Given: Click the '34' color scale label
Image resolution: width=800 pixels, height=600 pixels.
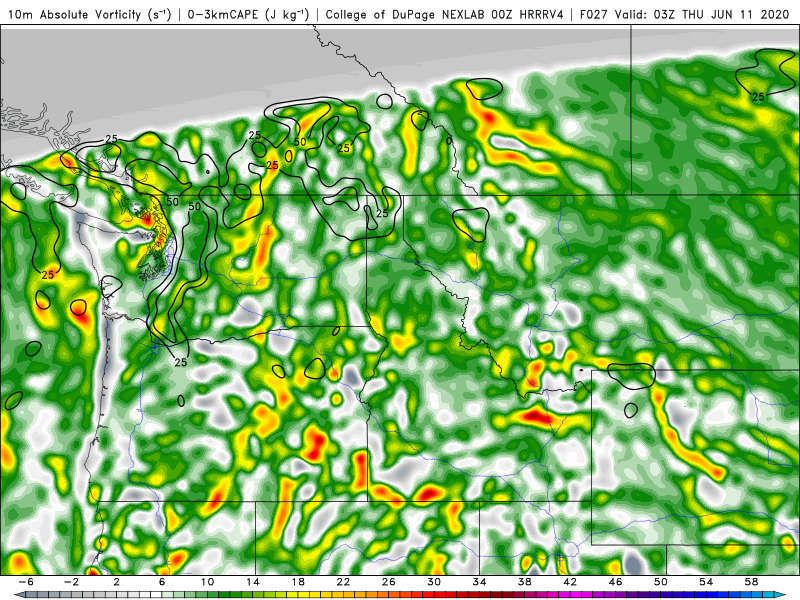Looking at the screenshot, I should (x=479, y=582).
